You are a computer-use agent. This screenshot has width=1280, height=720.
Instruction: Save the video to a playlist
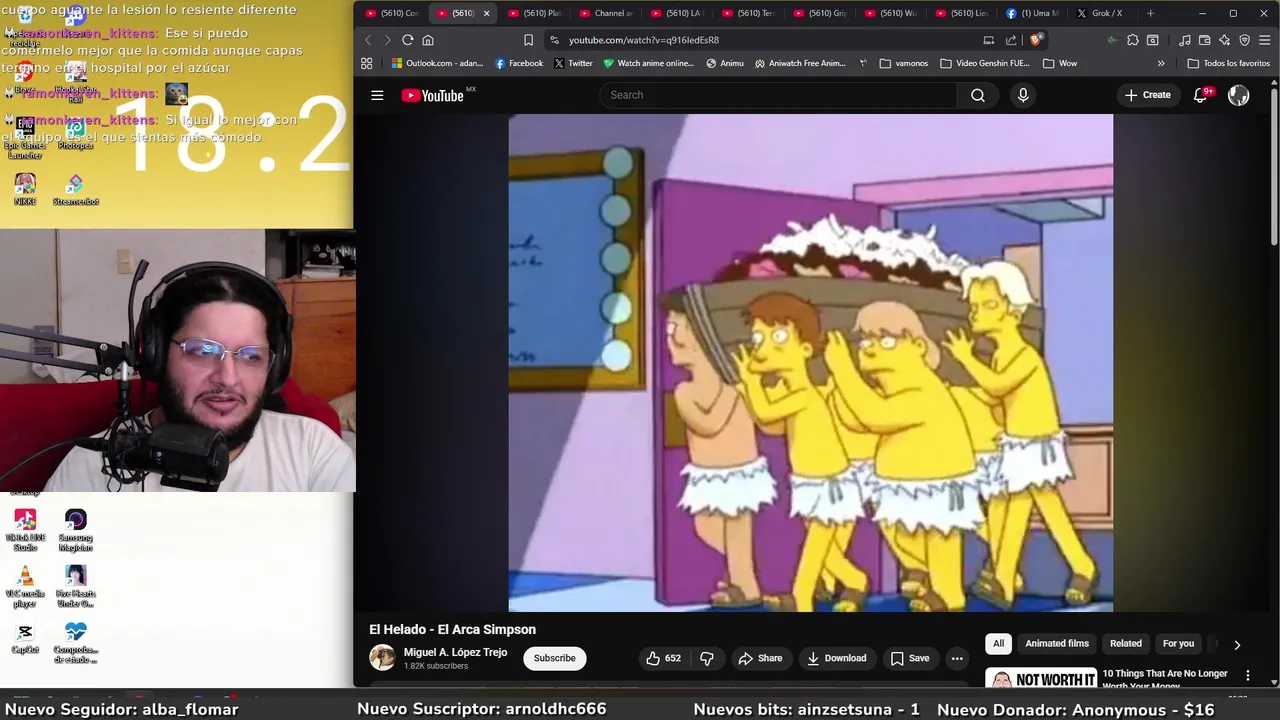pyautogui.click(x=910, y=658)
